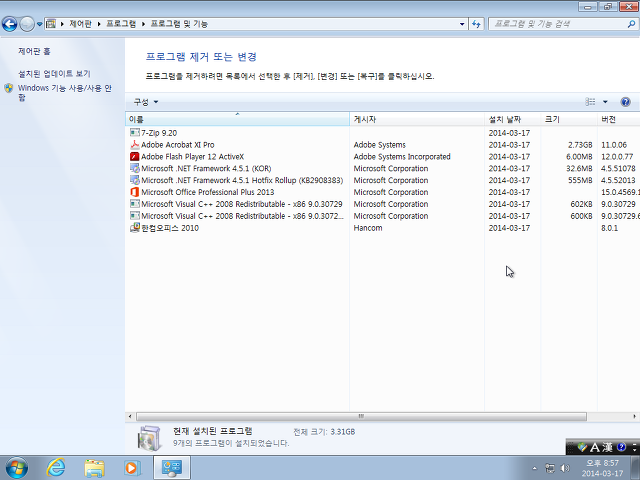Viewport: 640px width, 480px height.
Task: Click the language bar 漢 Hanja icon
Action: [607, 448]
